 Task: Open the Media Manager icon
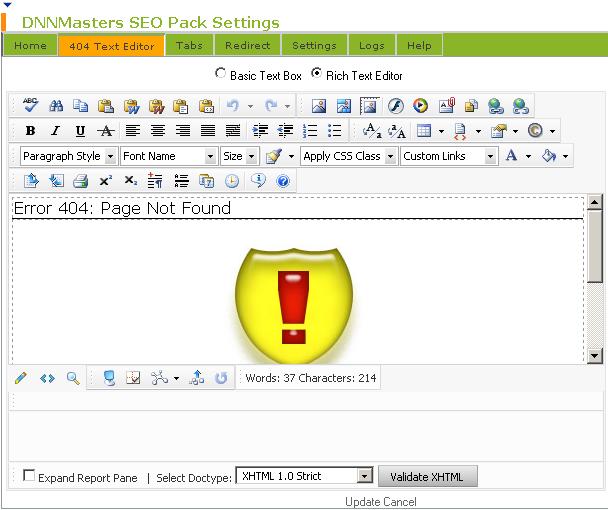[x=421, y=106]
